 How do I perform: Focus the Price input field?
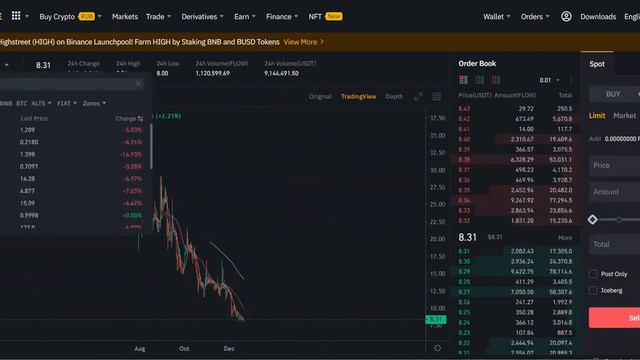click(x=614, y=165)
